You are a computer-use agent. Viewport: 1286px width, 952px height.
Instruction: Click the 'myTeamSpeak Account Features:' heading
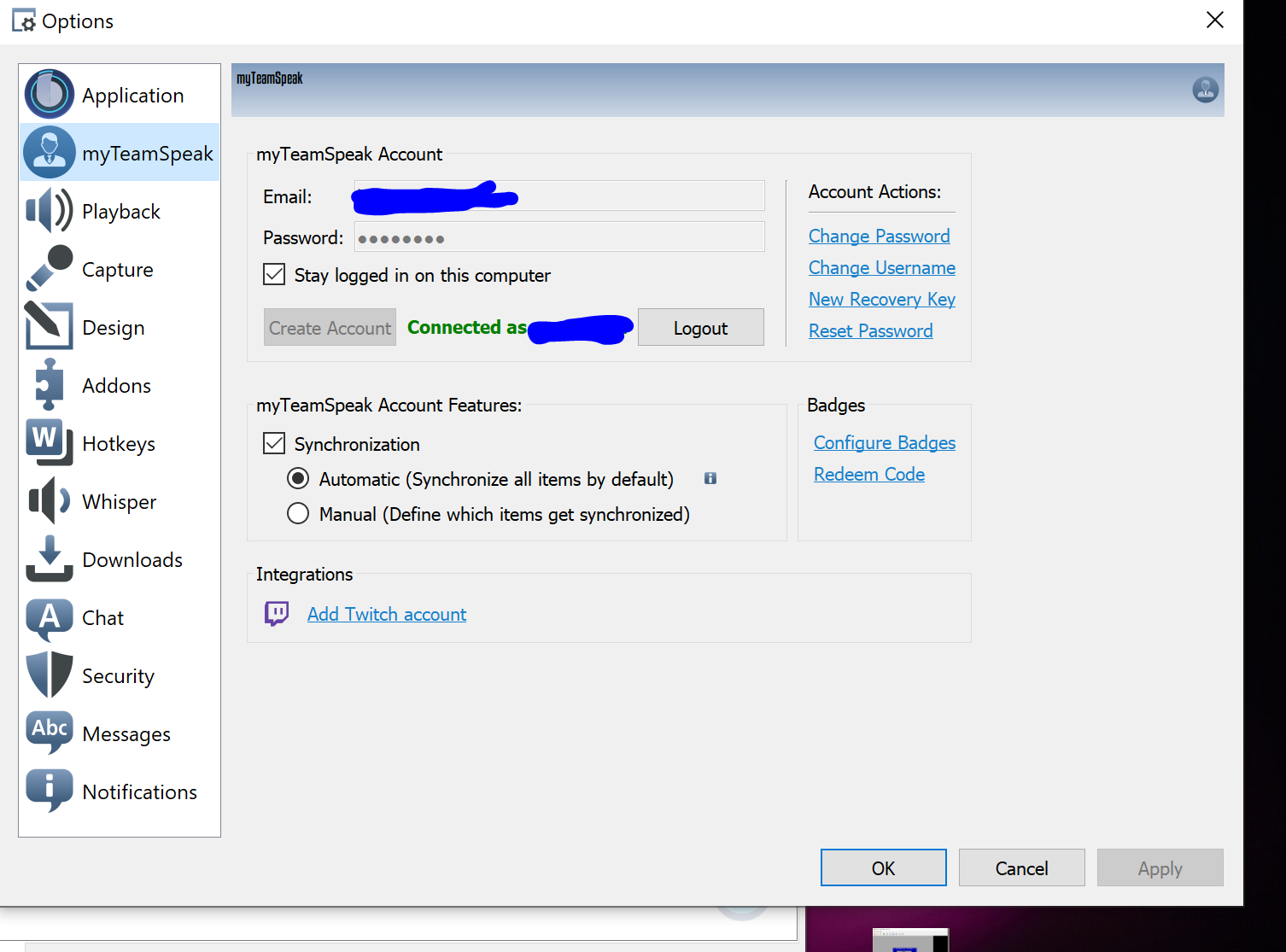click(x=389, y=406)
